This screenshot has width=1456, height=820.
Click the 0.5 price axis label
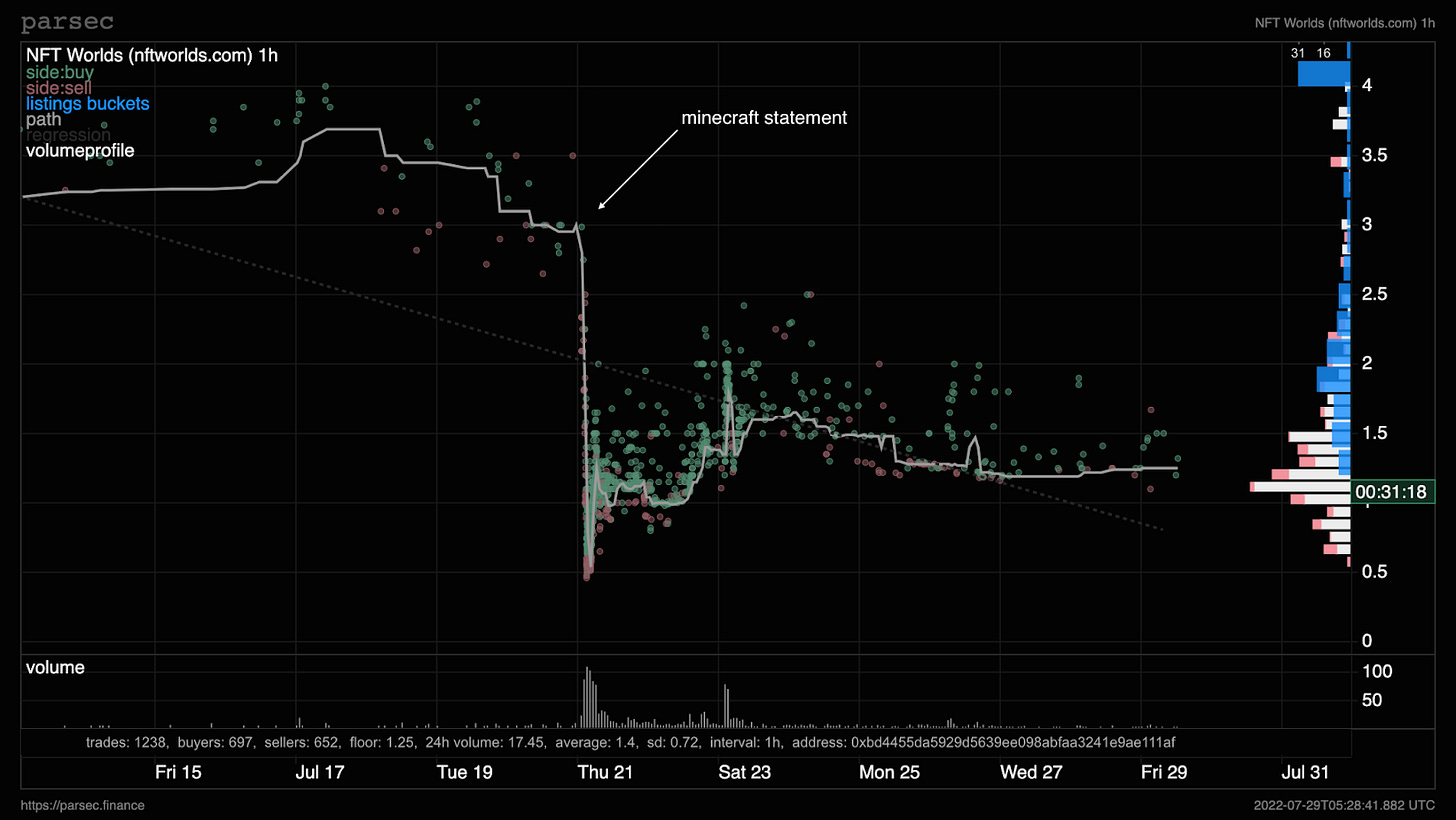[x=1374, y=571]
